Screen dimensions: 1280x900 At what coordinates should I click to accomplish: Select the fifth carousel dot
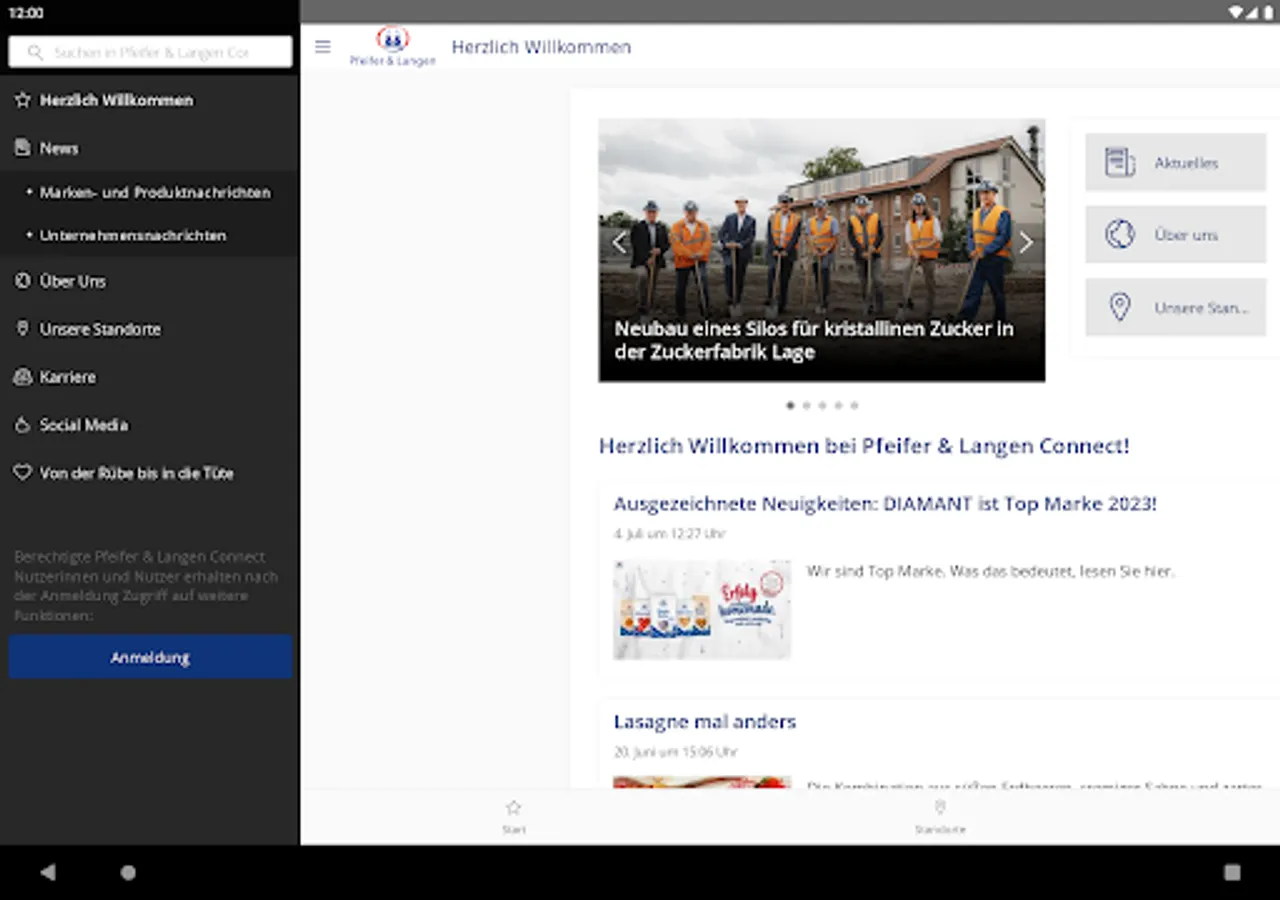pos(854,406)
